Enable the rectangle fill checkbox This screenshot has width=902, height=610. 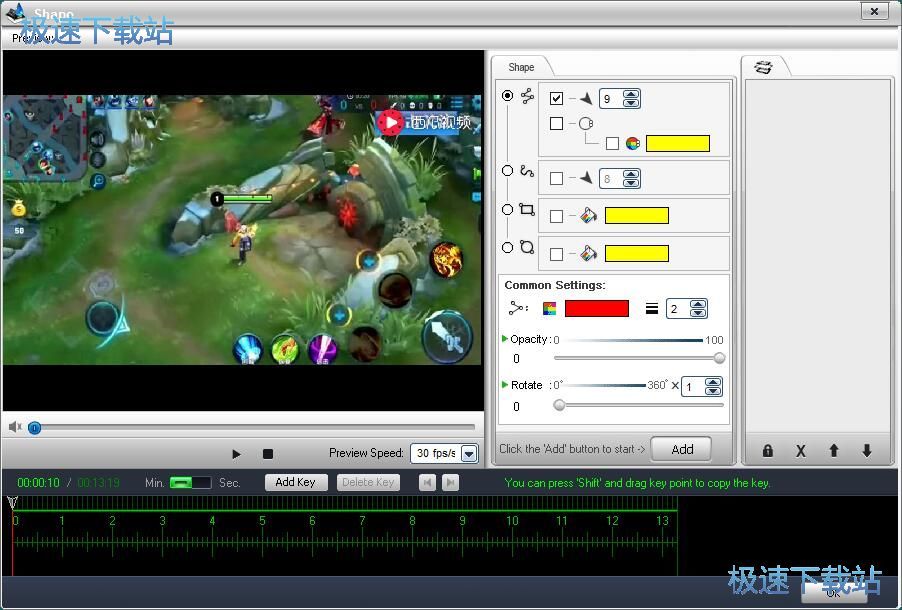click(556, 216)
